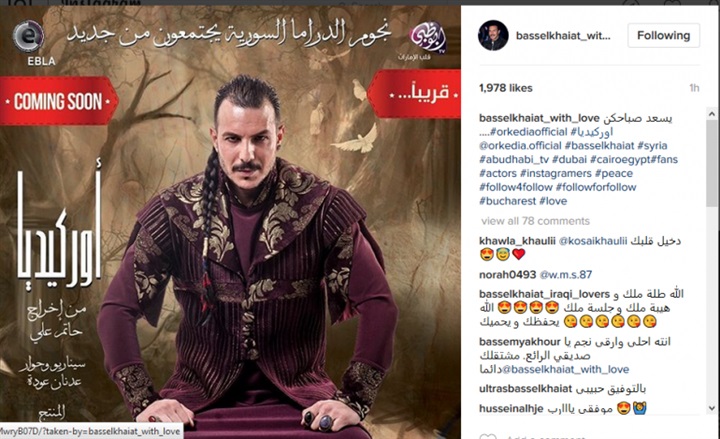Open the basselkhaiat_wit... username in the header
Viewport: 720px width, 439px height.
(563, 36)
